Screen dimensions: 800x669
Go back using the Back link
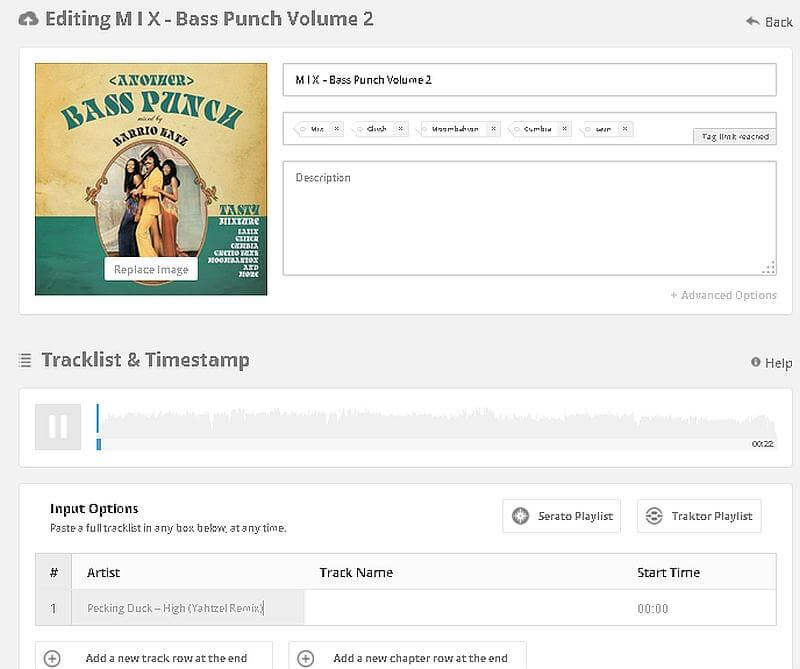tap(769, 22)
